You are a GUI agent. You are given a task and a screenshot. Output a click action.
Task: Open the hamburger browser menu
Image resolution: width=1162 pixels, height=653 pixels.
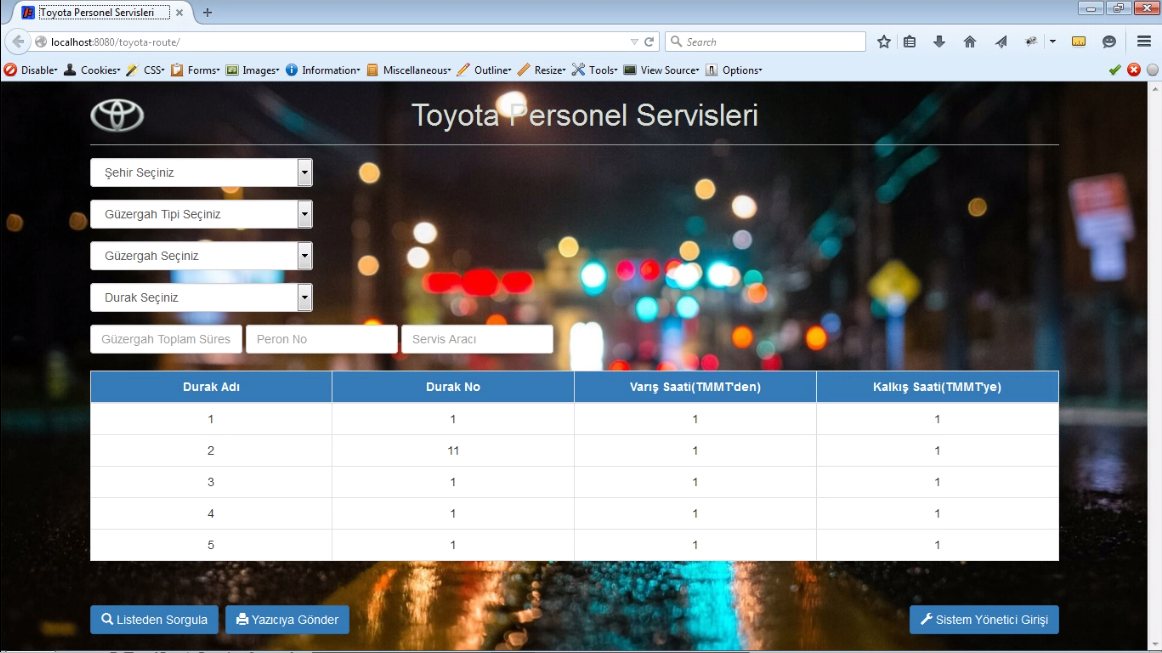pos(1144,42)
